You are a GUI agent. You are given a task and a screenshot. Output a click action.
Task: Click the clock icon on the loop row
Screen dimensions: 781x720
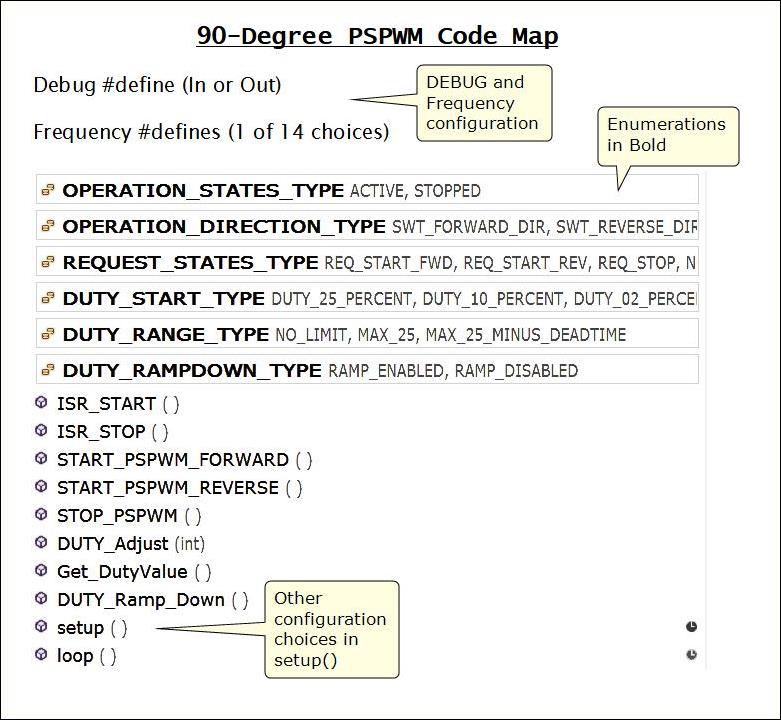point(691,655)
